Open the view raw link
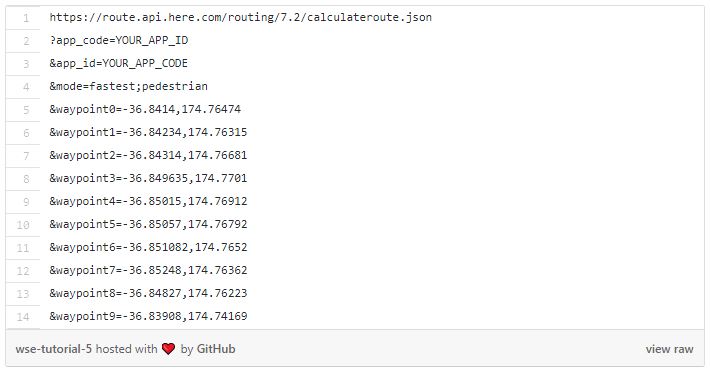The height and width of the screenshot is (373, 710). click(x=669, y=349)
